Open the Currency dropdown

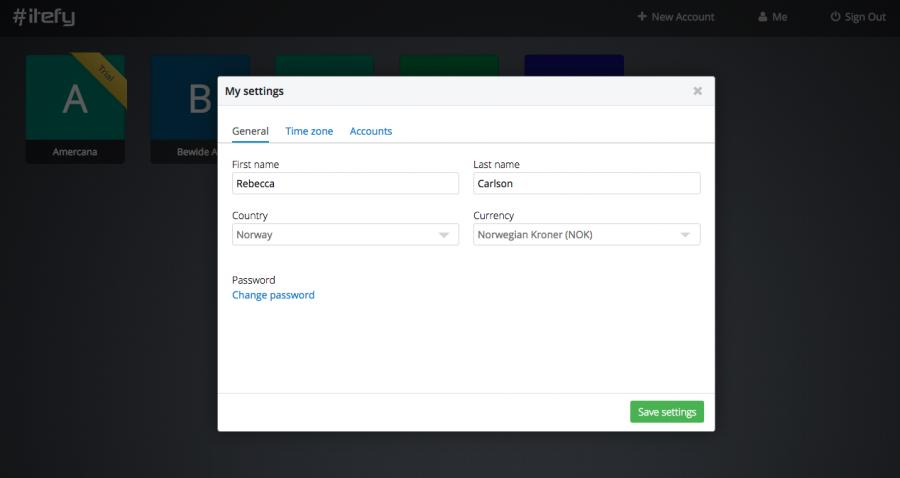(586, 235)
